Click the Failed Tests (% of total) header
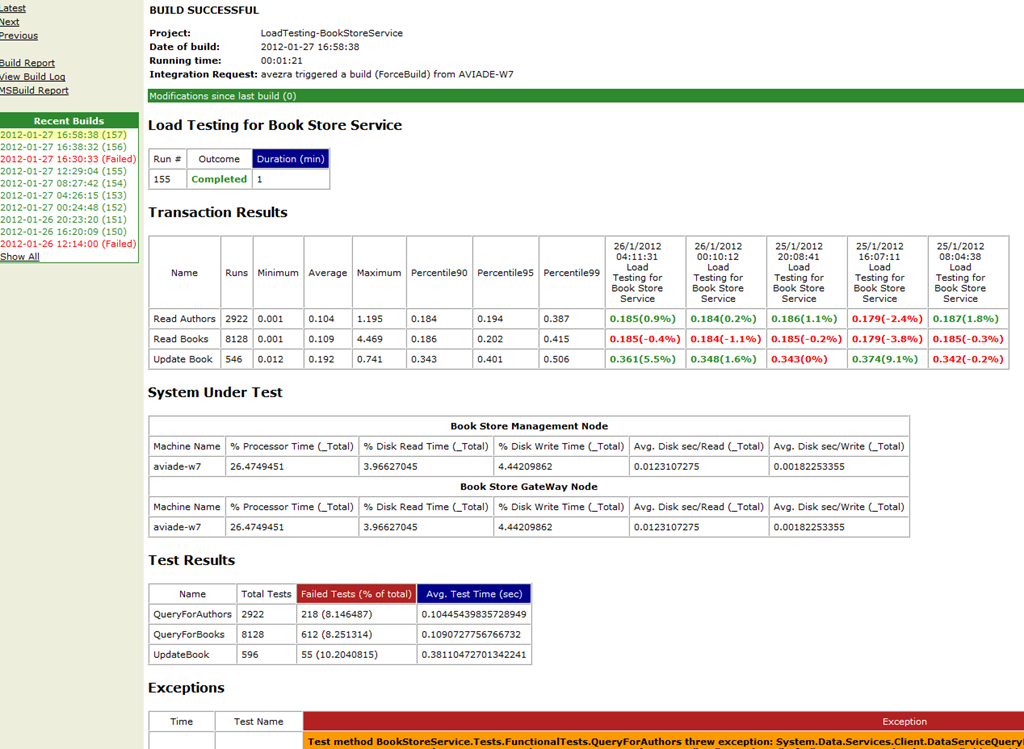The height and width of the screenshot is (749, 1024). tap(356, 594)
